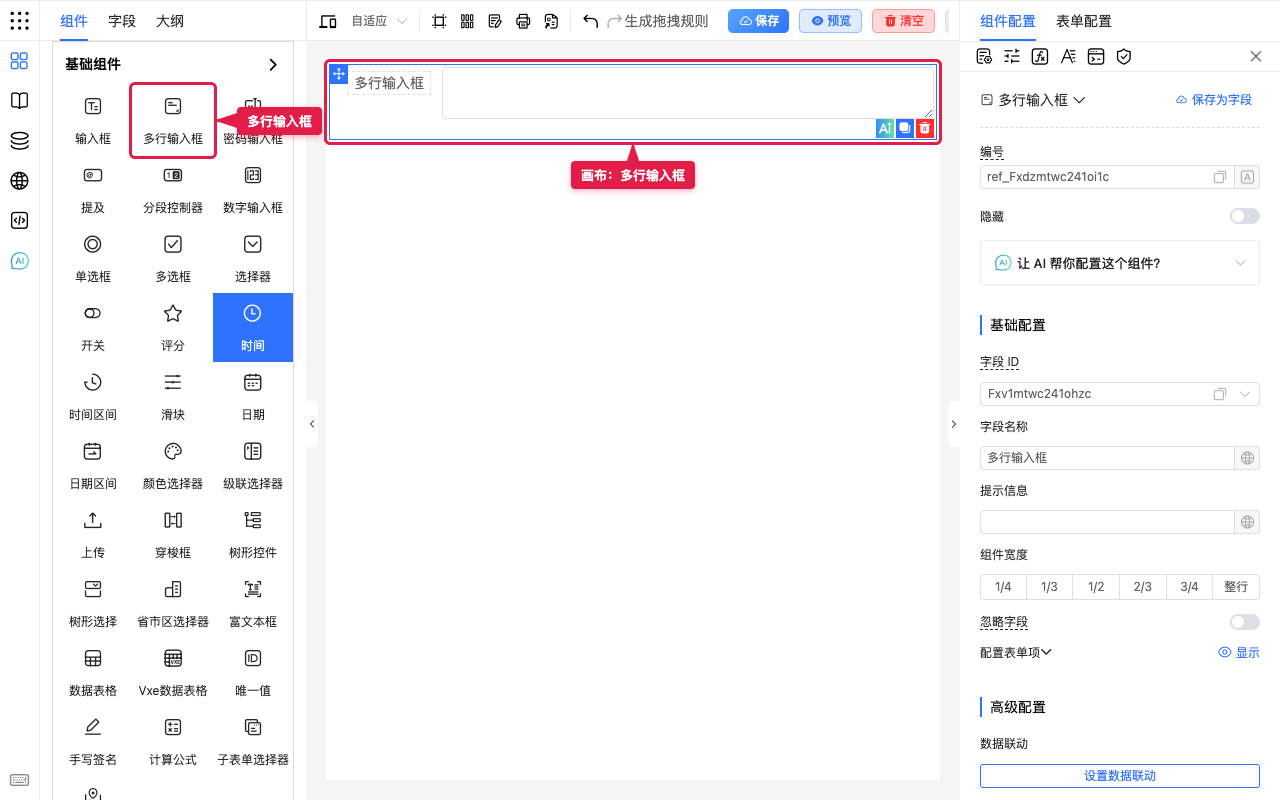The image size is (1280, 800).
Task: Switch to the 组件 tab
Action: pos(74,21)
